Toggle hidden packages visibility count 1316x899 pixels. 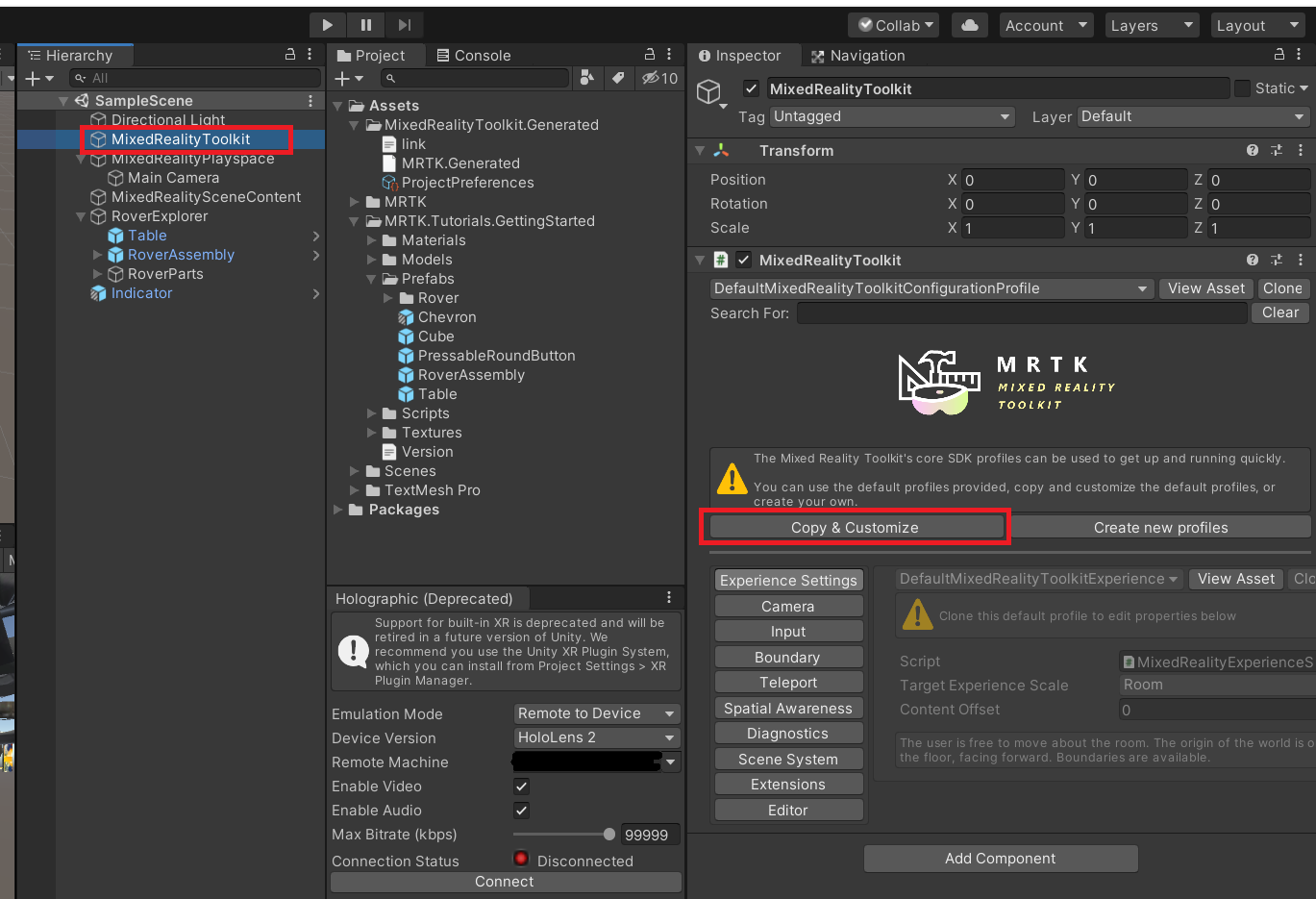[x=659, y=78]
